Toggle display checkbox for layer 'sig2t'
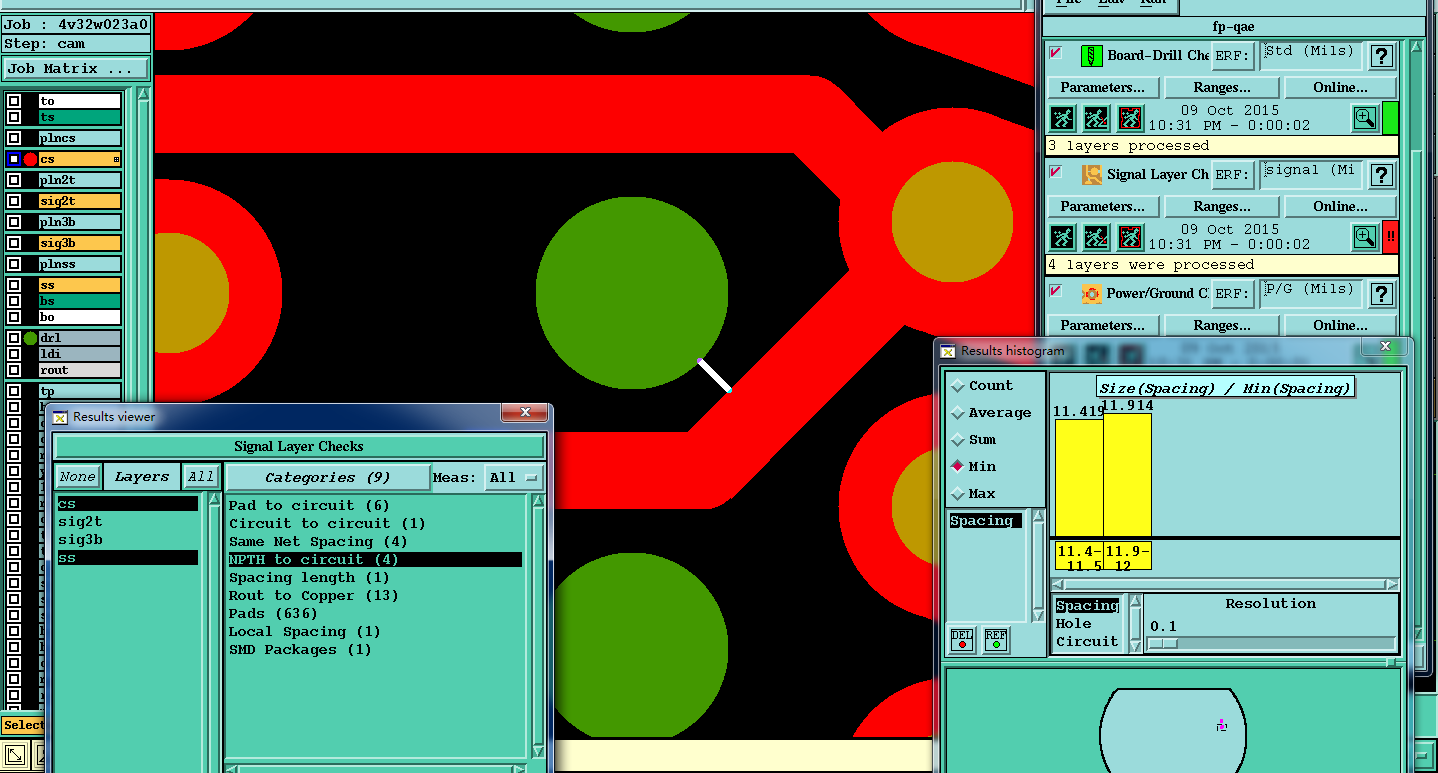The width and height of the screenshot is (1438, 773). click(14, 201)
